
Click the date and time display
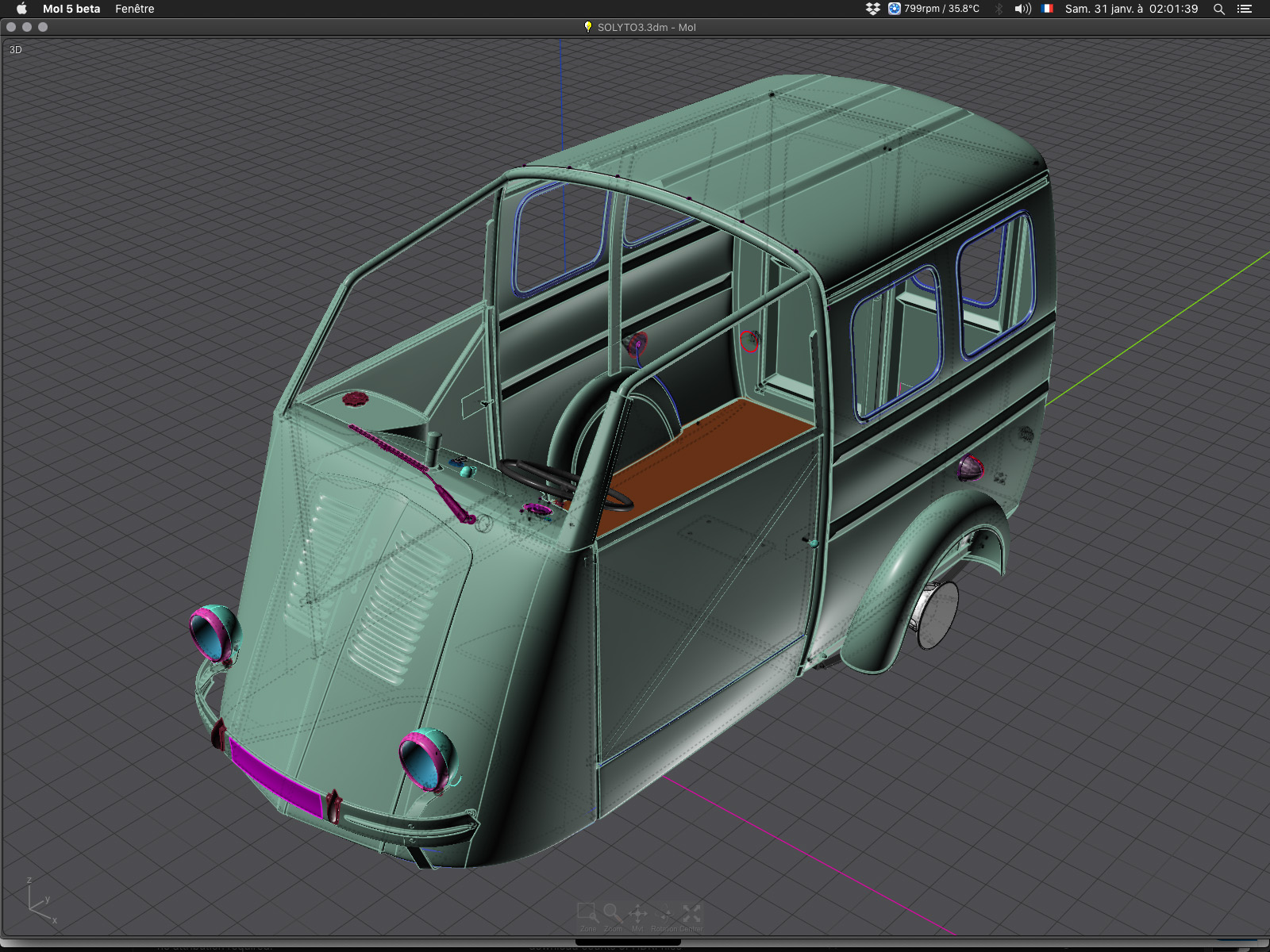coord(1131,9)
